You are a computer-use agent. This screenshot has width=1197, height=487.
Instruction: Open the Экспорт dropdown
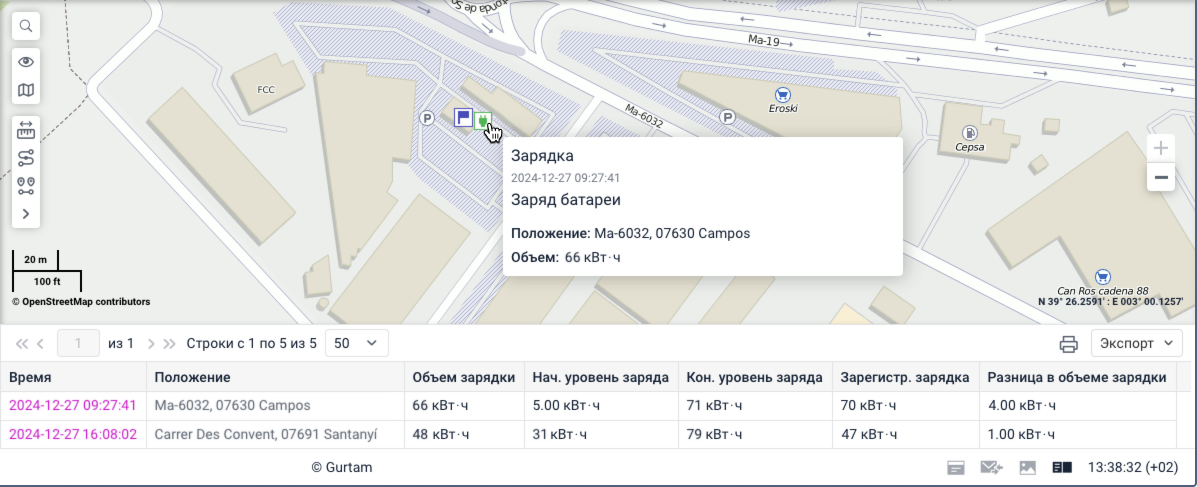(x=1137, y=343)
